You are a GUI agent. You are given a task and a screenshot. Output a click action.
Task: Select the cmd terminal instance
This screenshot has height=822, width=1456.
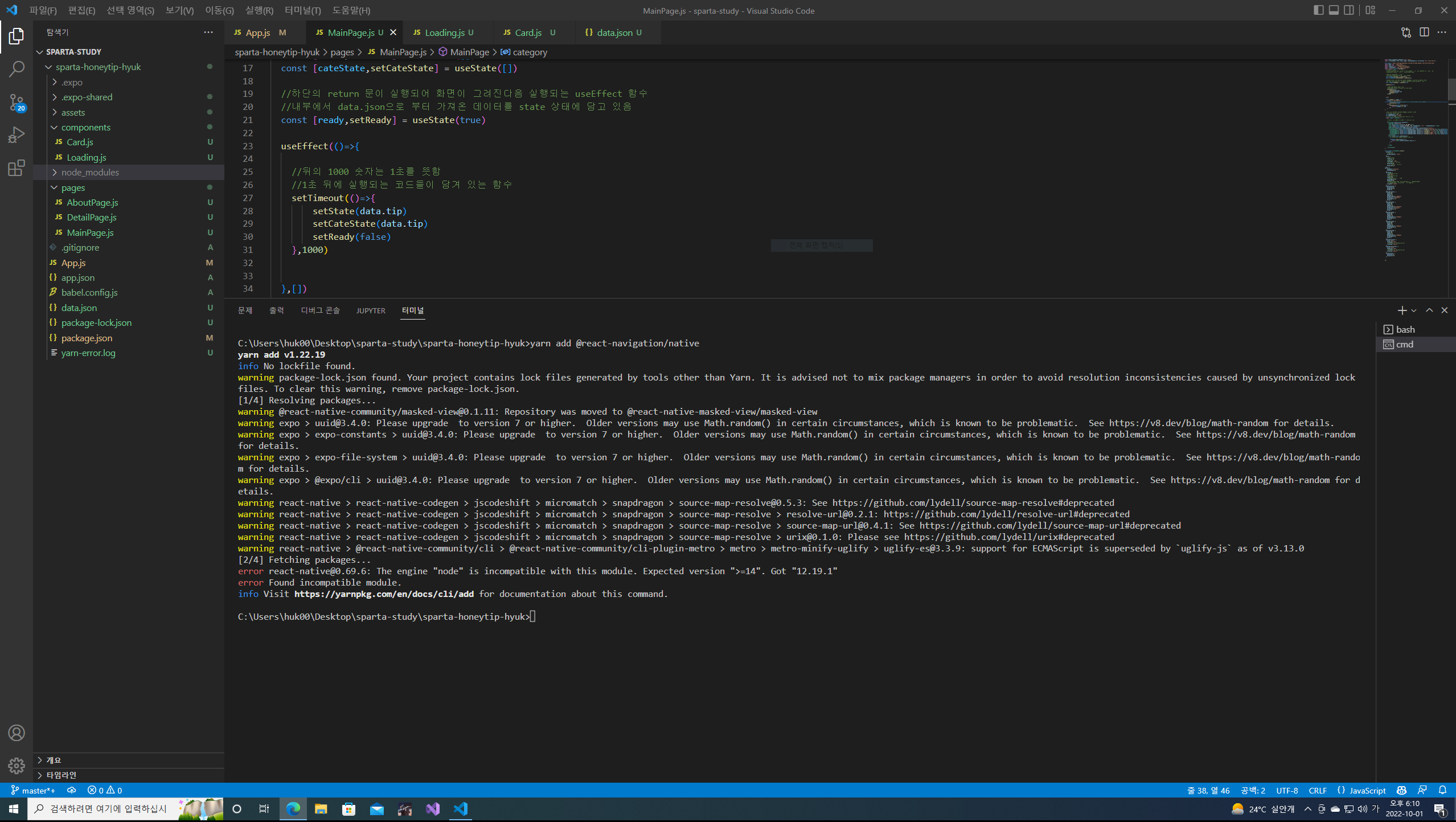click(1416, 344)
